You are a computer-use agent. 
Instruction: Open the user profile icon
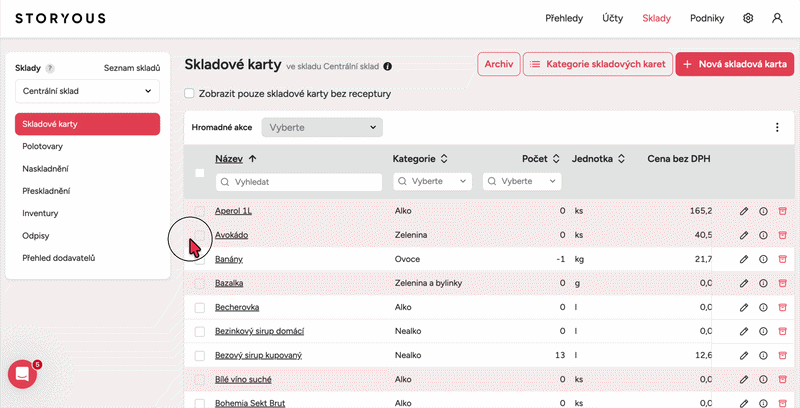click(x=777, y=18)
